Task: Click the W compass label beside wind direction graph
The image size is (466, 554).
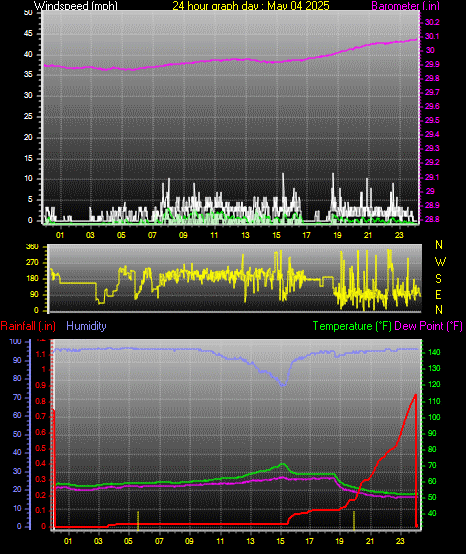Action: [x=440, y=262]
